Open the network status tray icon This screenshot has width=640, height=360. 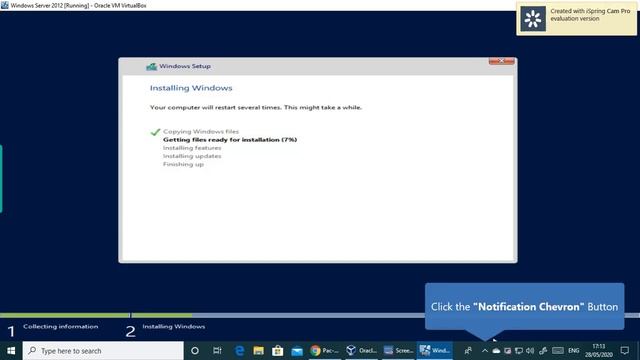click(519, 351)
